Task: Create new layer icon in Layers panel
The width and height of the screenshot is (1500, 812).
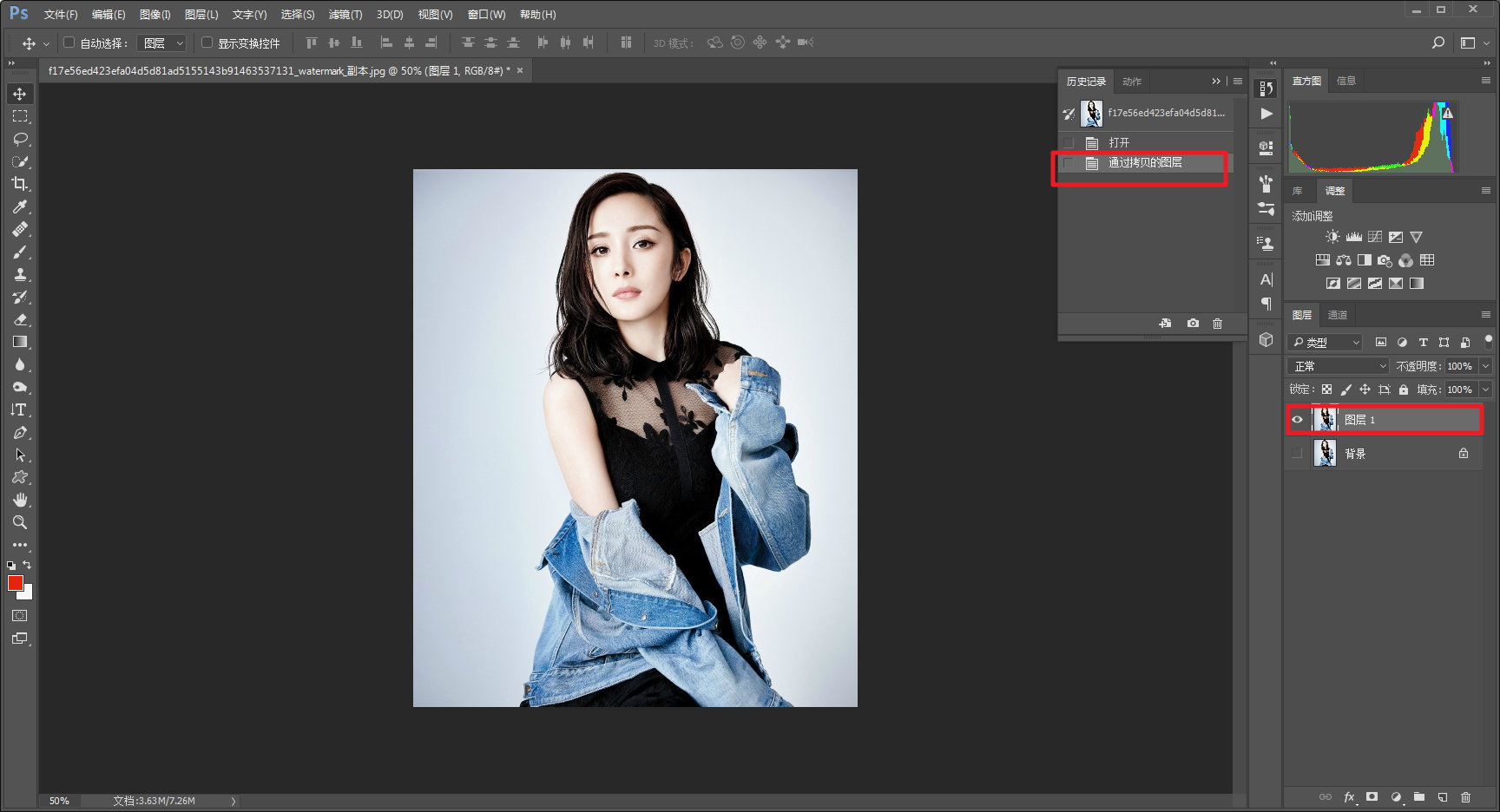Action: click(1442, 797)
